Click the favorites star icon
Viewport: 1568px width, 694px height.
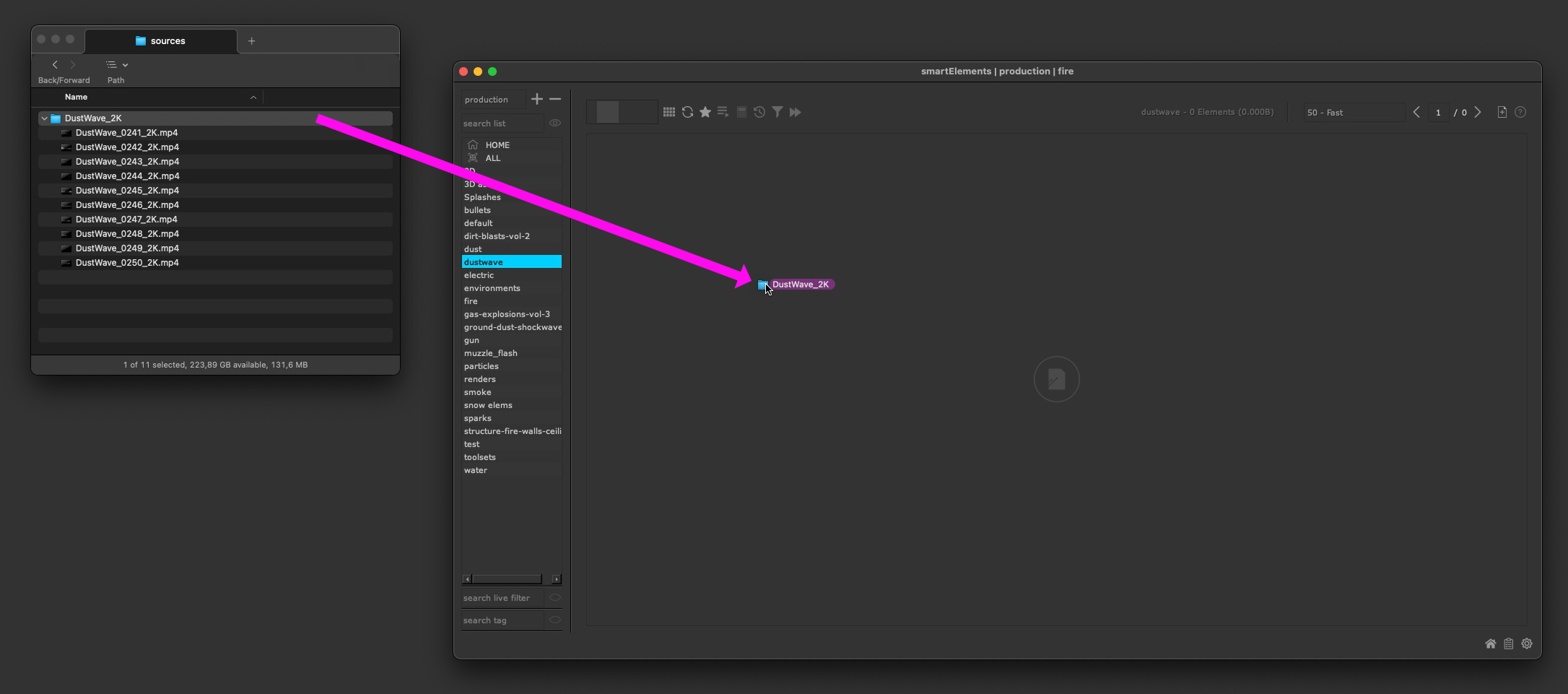[x=705, y=112]
